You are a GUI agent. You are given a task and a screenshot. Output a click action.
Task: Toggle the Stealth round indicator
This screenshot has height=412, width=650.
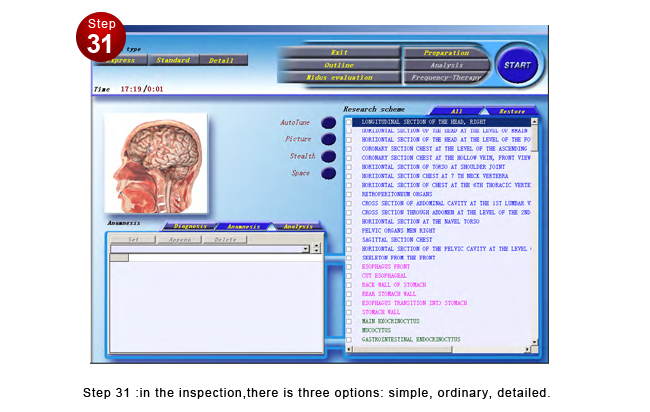click(x=328, y=156)
